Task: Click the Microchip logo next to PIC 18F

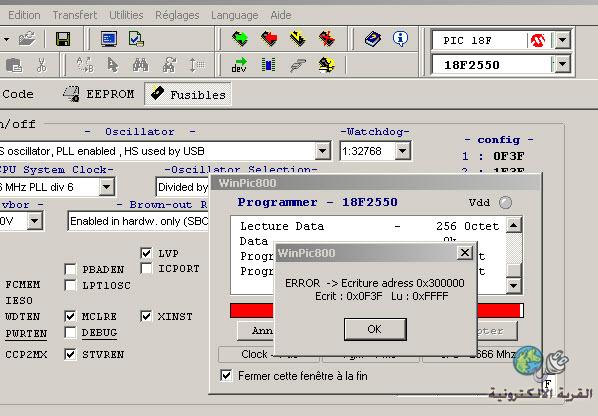Action: click(x=538, y=40)
